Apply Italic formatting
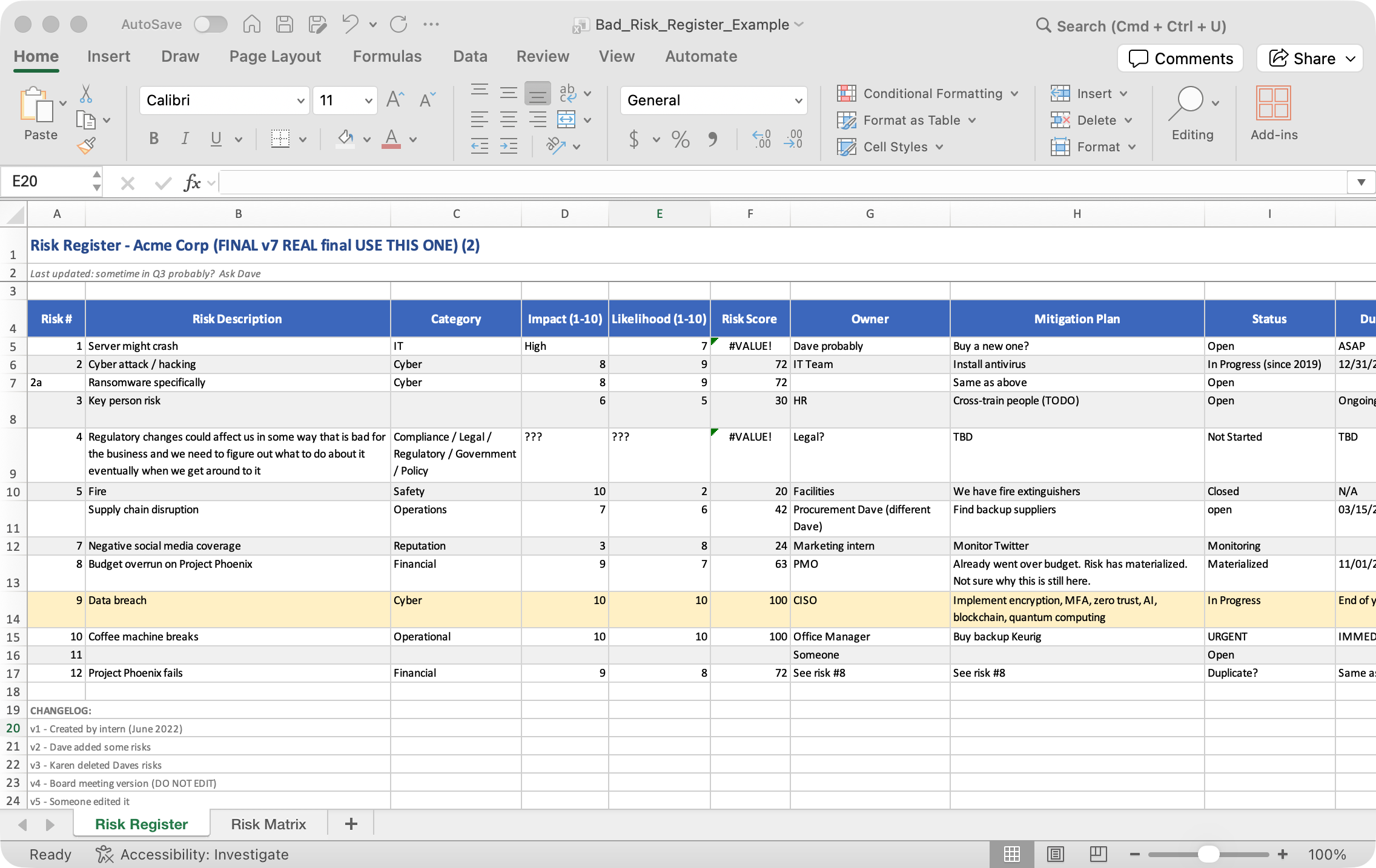 pos(185,139)
